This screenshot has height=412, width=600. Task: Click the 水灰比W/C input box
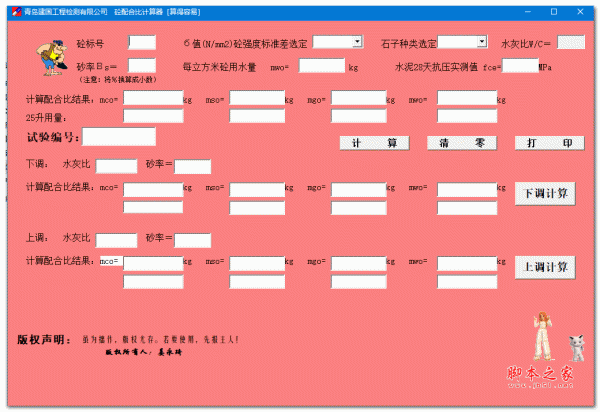(x=571, y=43)
